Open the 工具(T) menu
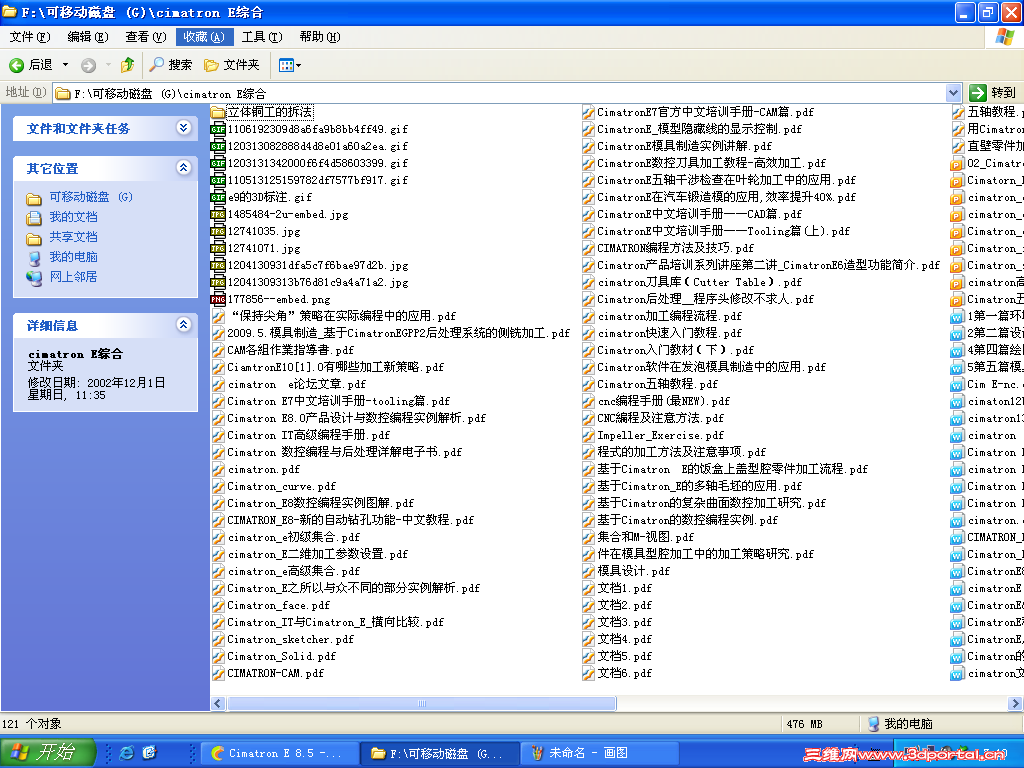The height and width of the screenshot is (768, 1024). [262, 37]
